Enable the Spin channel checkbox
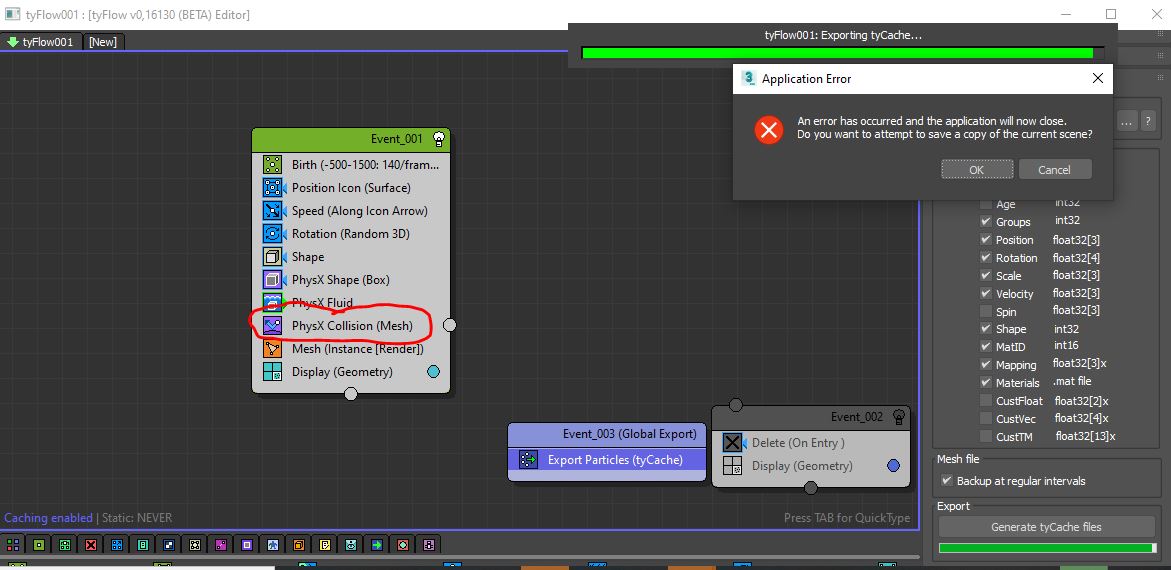1171x570 pixels. (986, 312)
